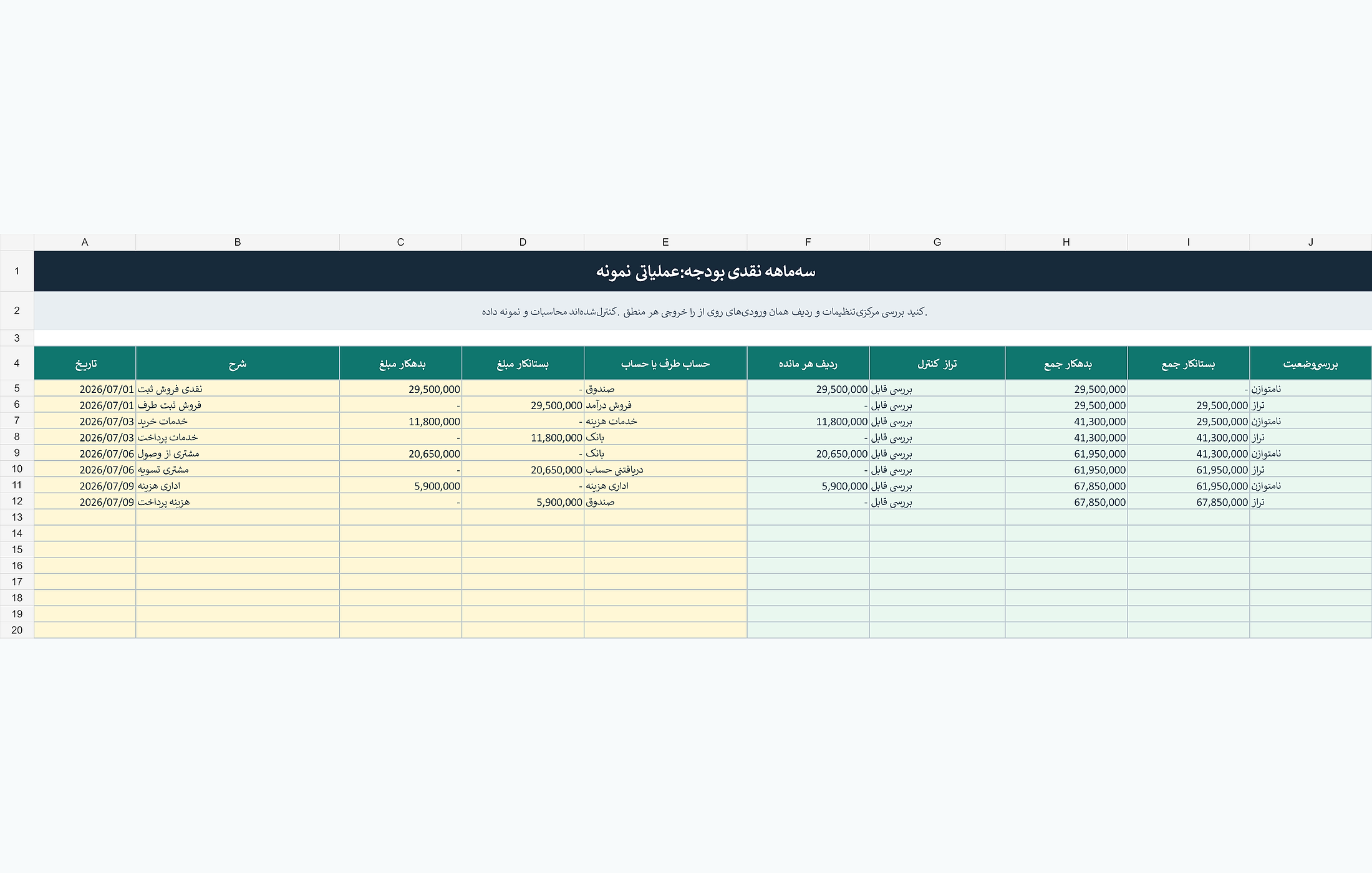Screen dimensions: 1372x873
Task: Click the شرح header cell
Action: tap(238, 363)
